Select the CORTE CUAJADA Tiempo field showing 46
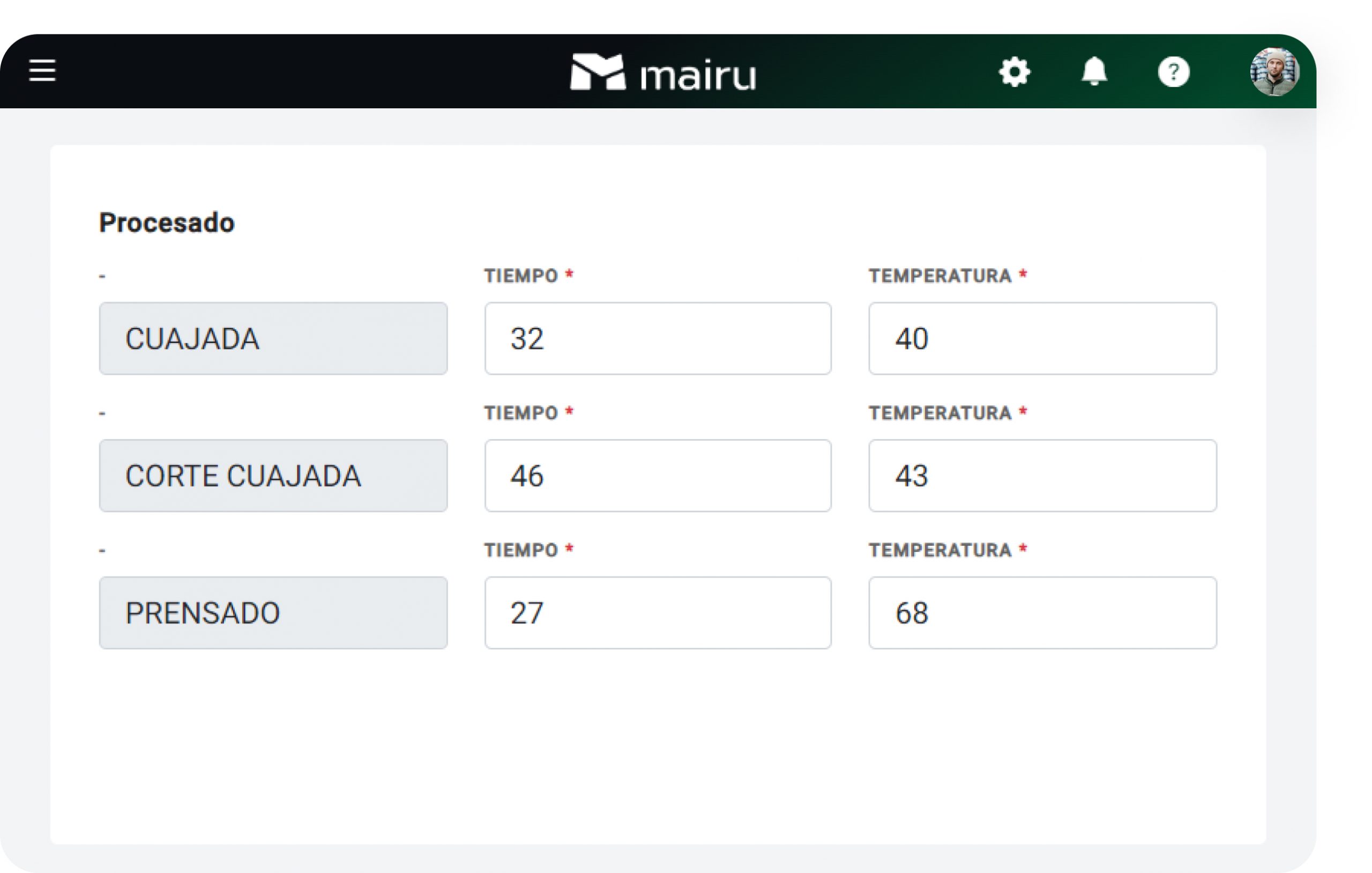 658,476
